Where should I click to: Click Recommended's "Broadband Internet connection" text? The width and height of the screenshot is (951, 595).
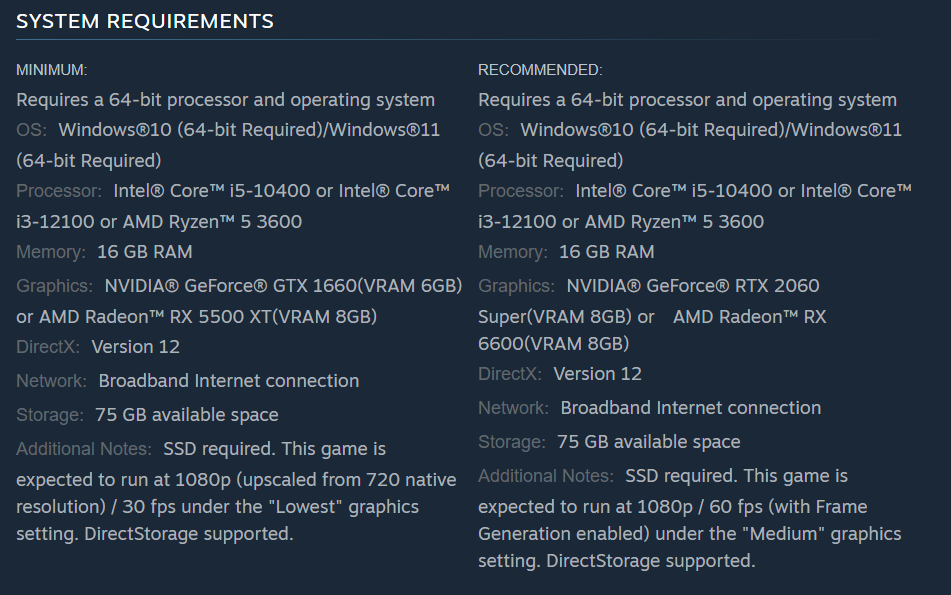point(690,408)
